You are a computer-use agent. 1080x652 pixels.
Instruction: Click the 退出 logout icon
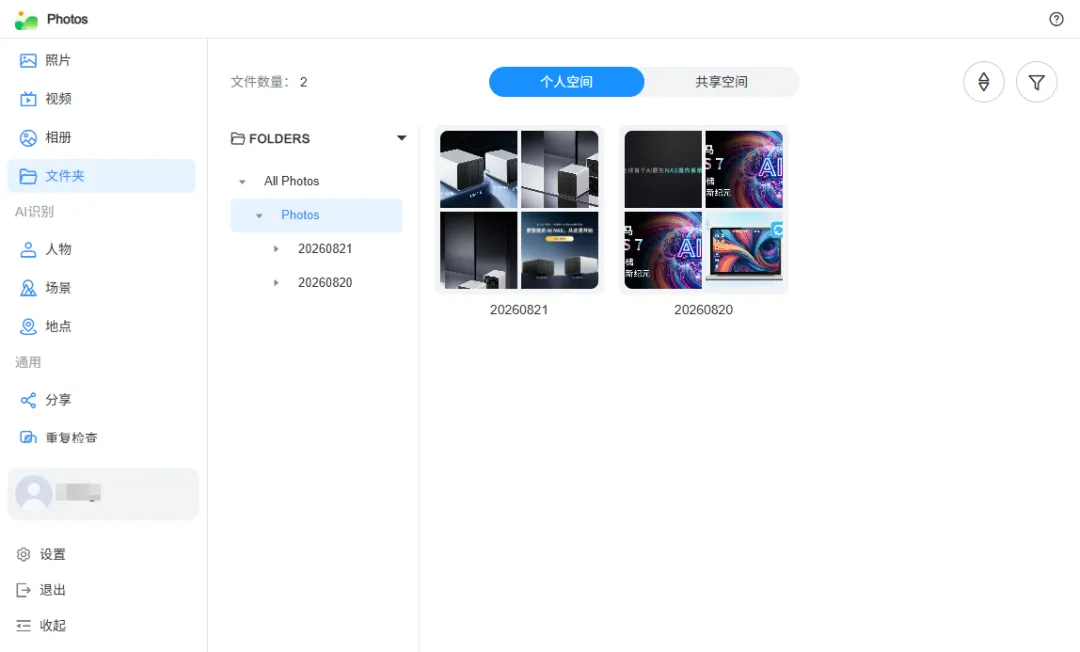(x=23, y=590)
